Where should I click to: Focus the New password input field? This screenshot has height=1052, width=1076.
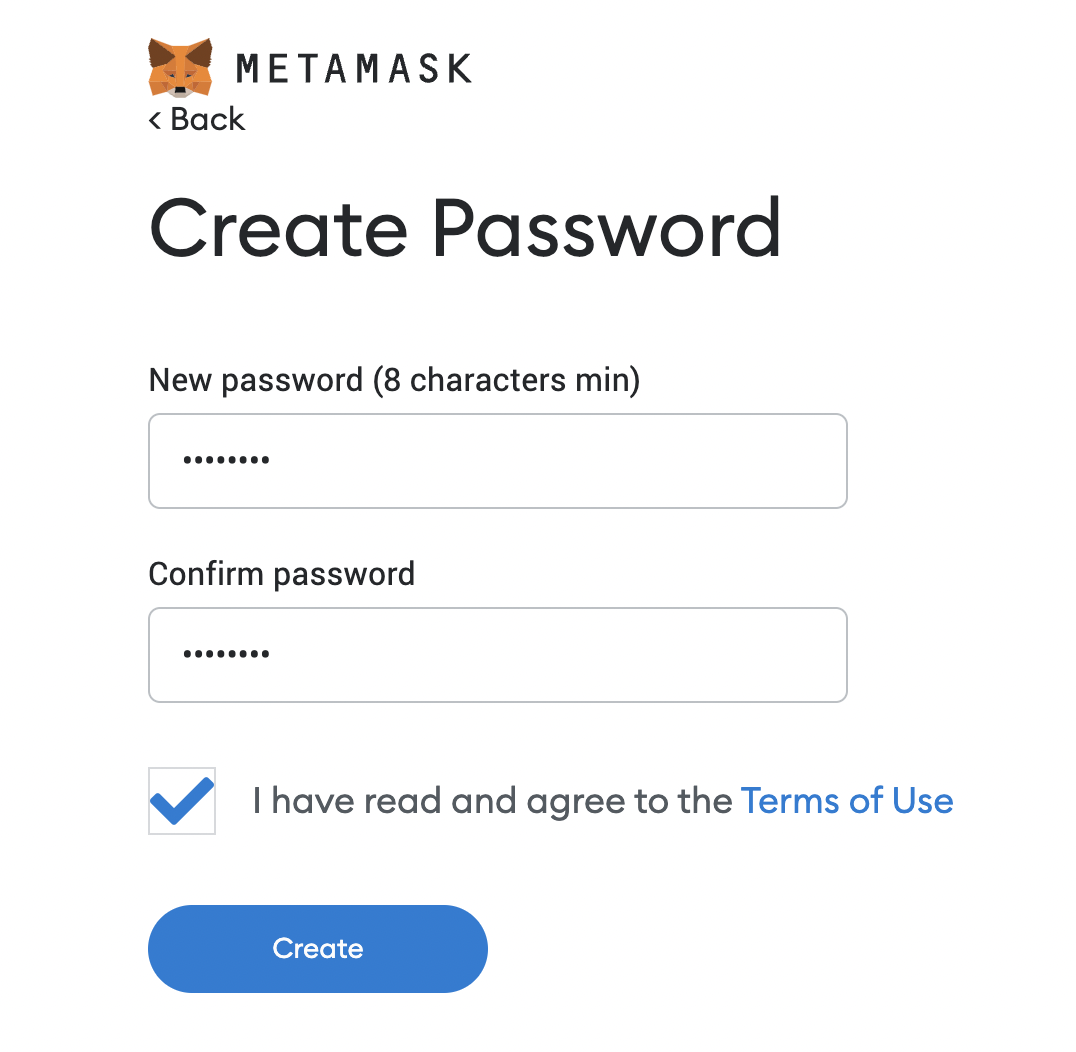497,461
